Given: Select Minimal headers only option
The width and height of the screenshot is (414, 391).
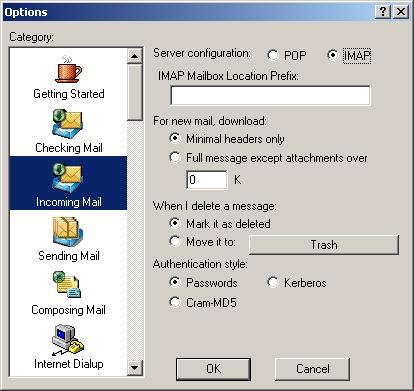Looking at the screenshot, I should pyautogui.click(x=175, y=138).
